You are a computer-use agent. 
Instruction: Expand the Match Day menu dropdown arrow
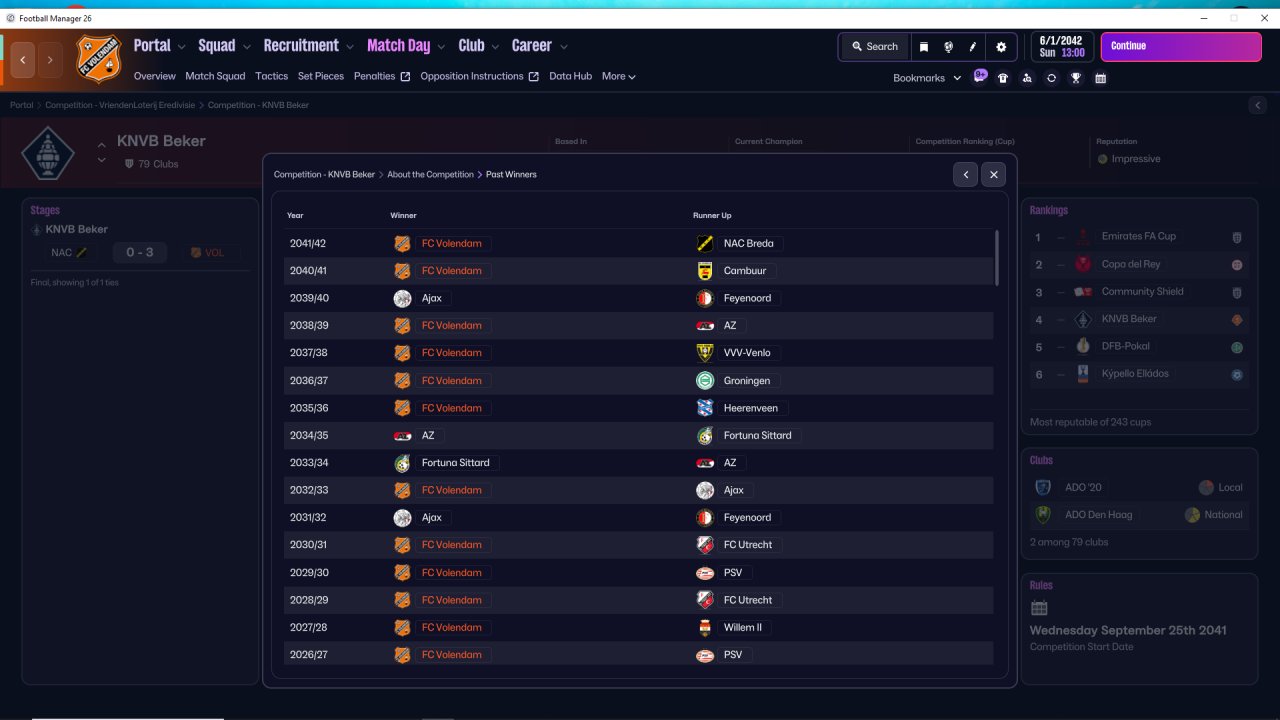click(441, 47)
